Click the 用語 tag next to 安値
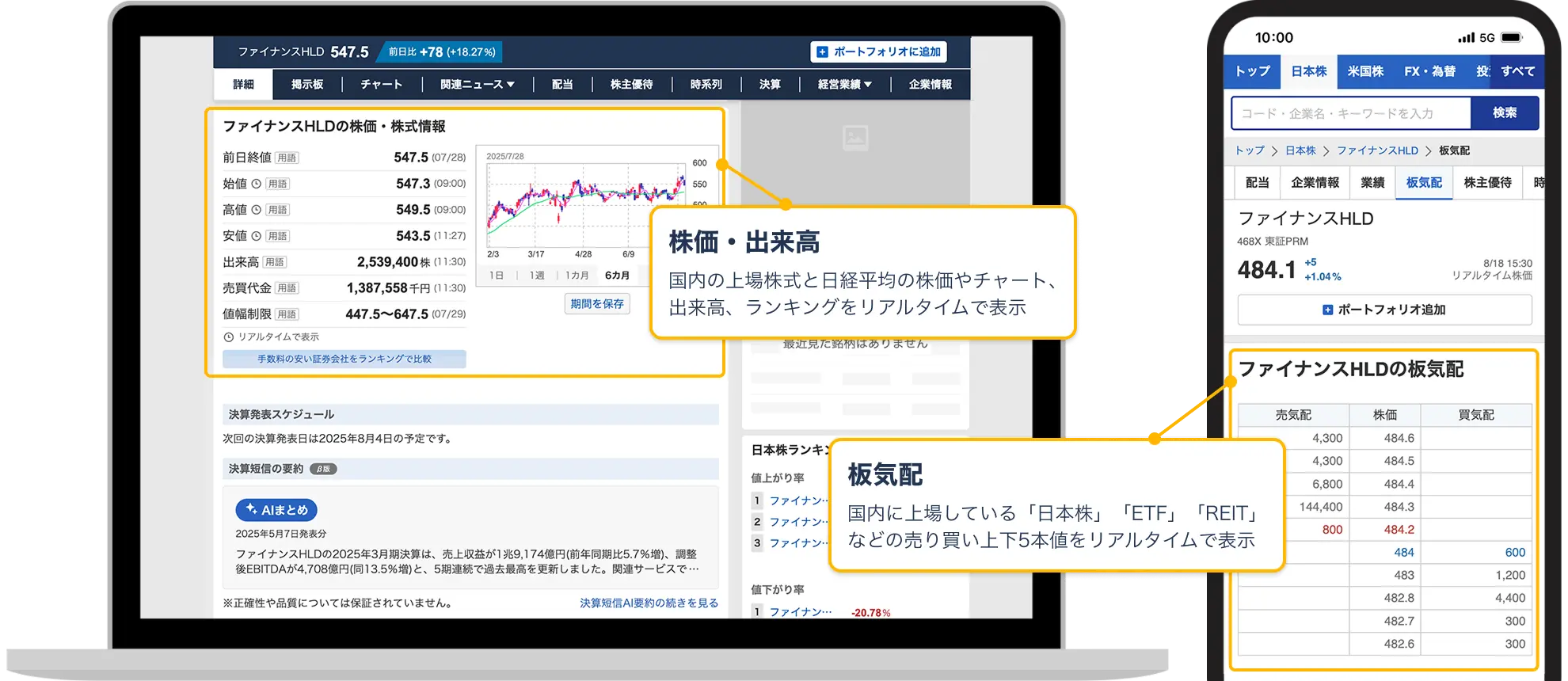The width and height of the screenshot is (1568, 681). [277, 236]
